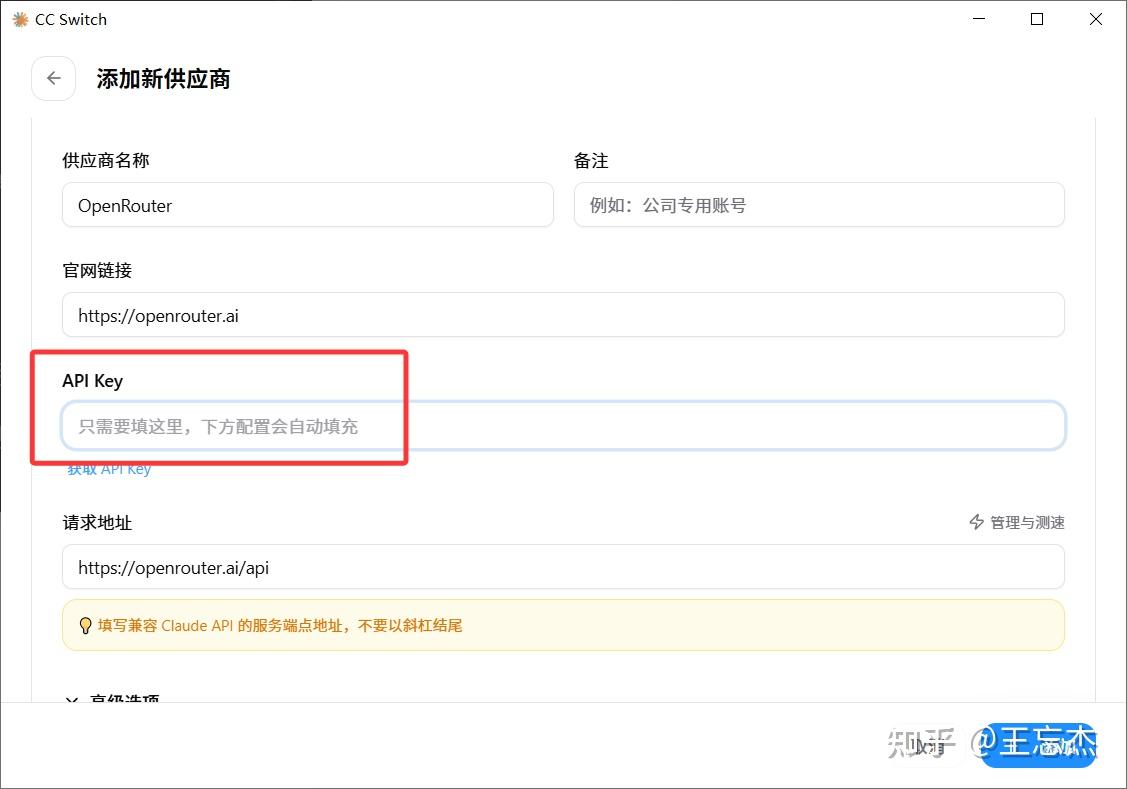Open 管理与测速 endpoint speed test

click(1017, 522)
